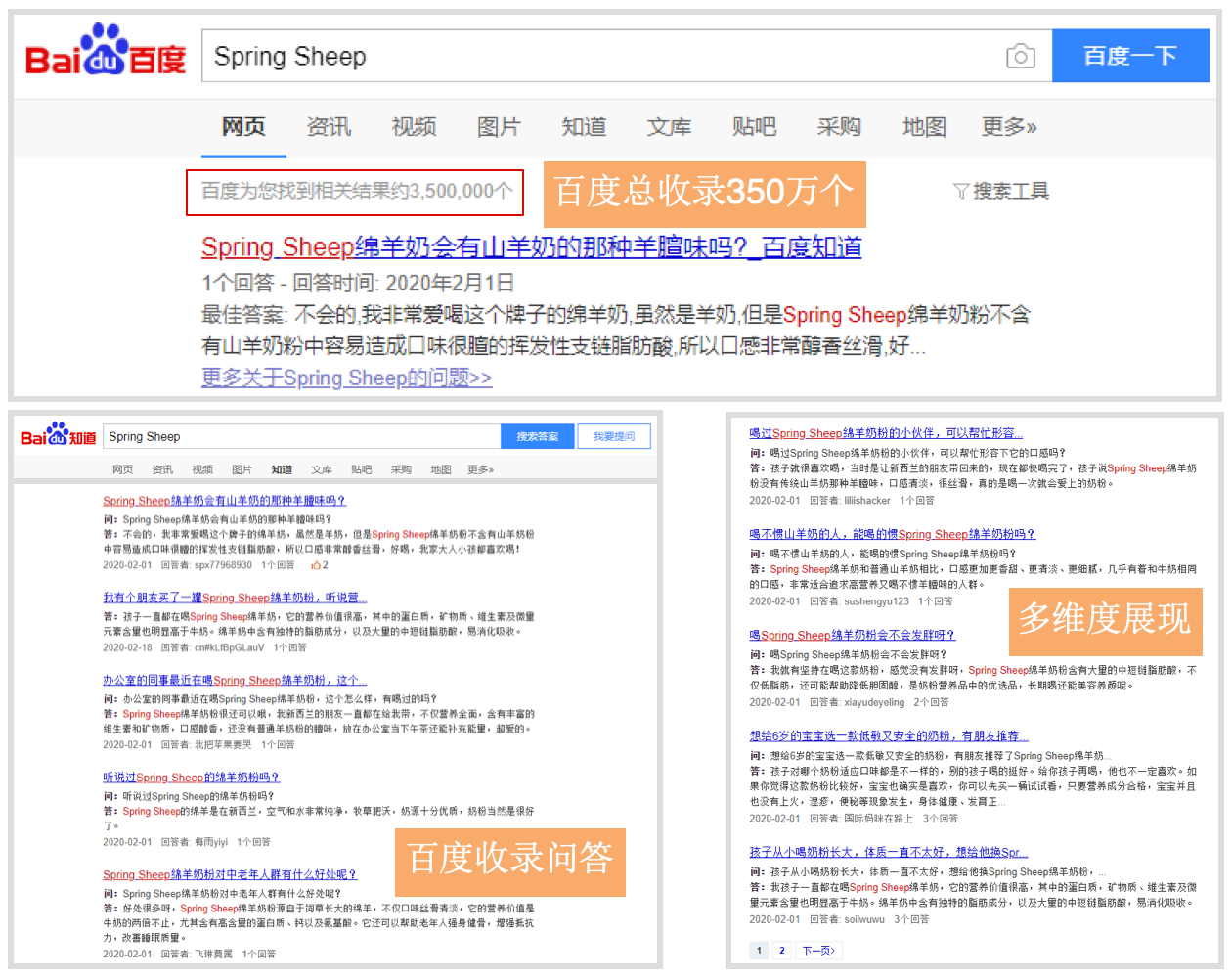The width and height of the screenshot is (1232, 978).
Task: Select small 网页 tab in Baidu 知道 panel
Action: [122, 469]
